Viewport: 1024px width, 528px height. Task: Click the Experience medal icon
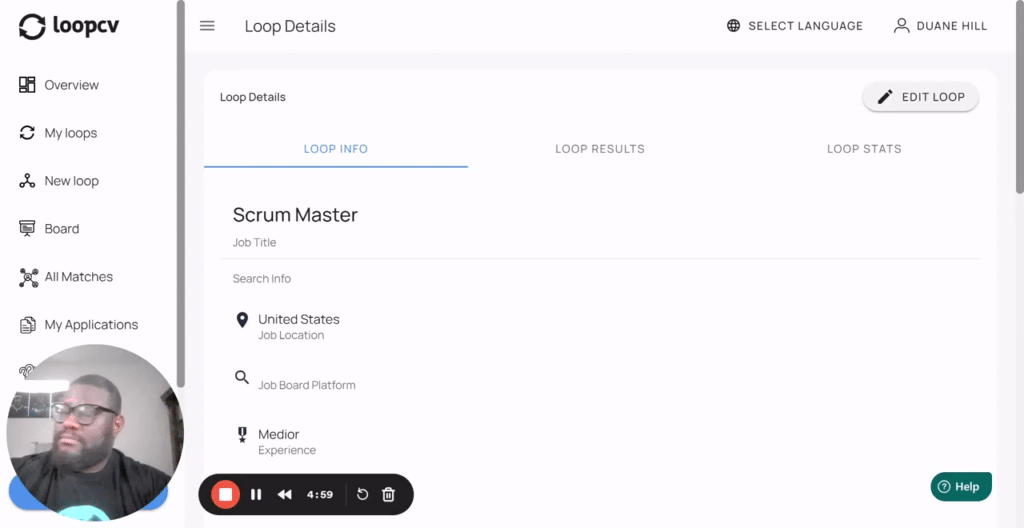(242, 435)
